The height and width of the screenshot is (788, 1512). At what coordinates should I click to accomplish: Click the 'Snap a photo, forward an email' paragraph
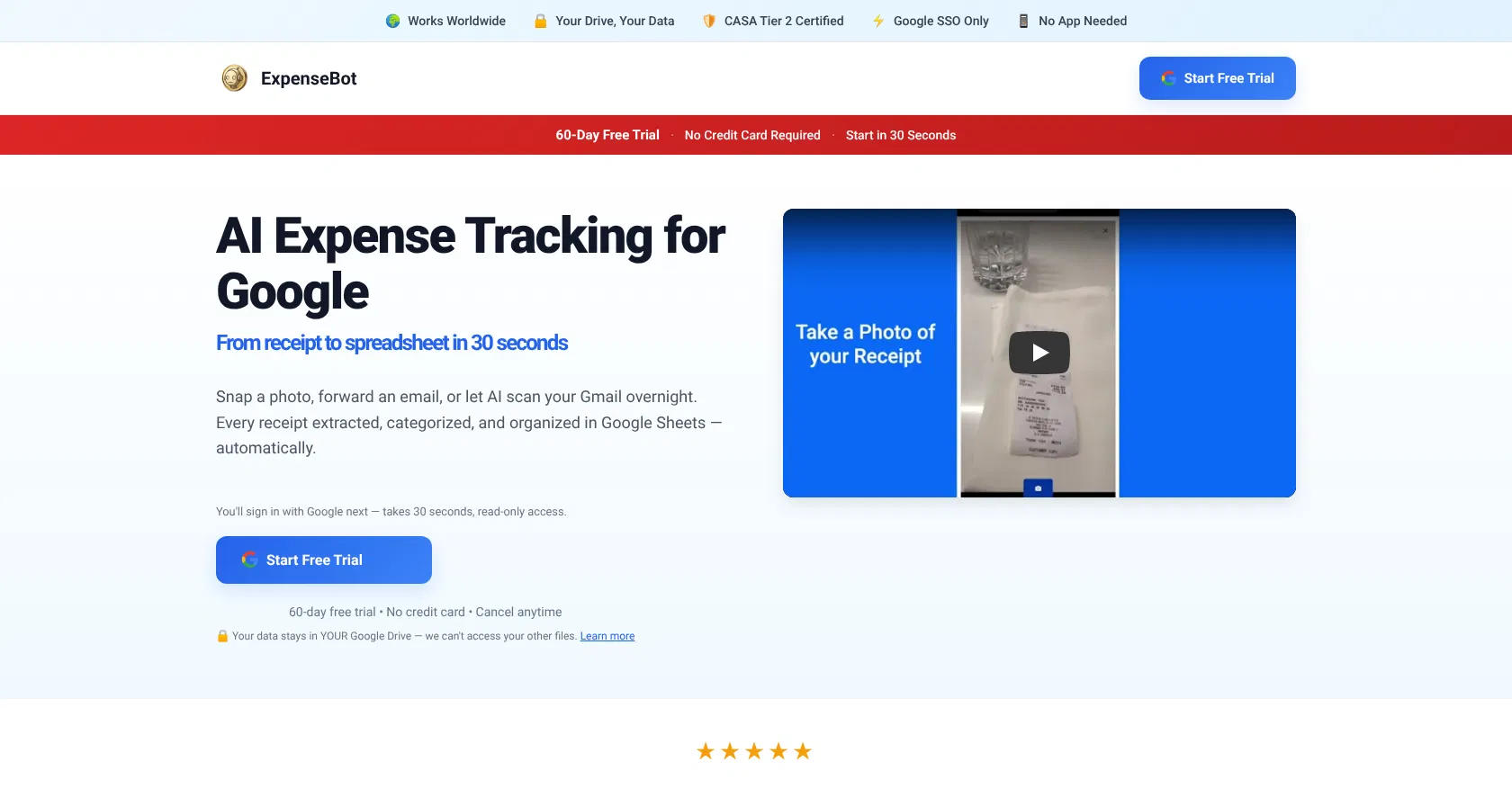point(469,423)
